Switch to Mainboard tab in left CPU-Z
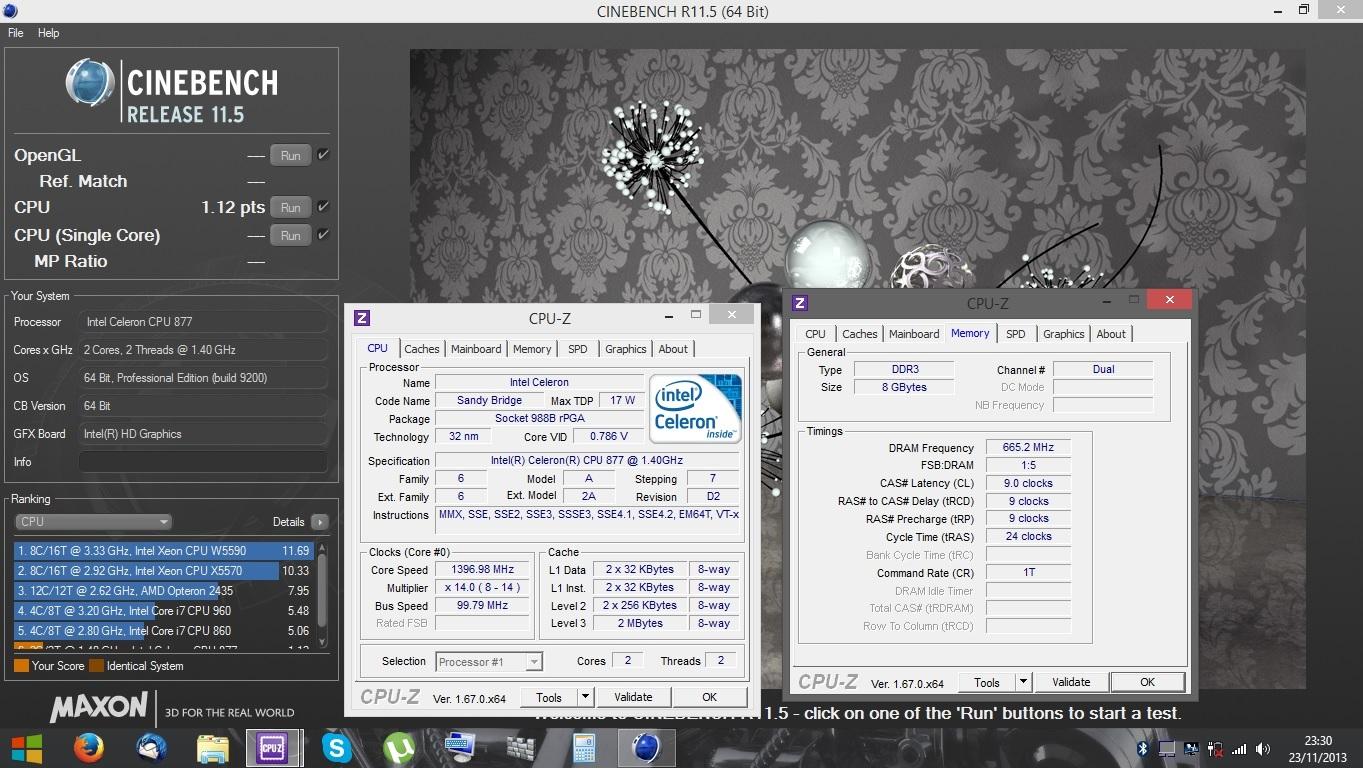 point(476,349)
